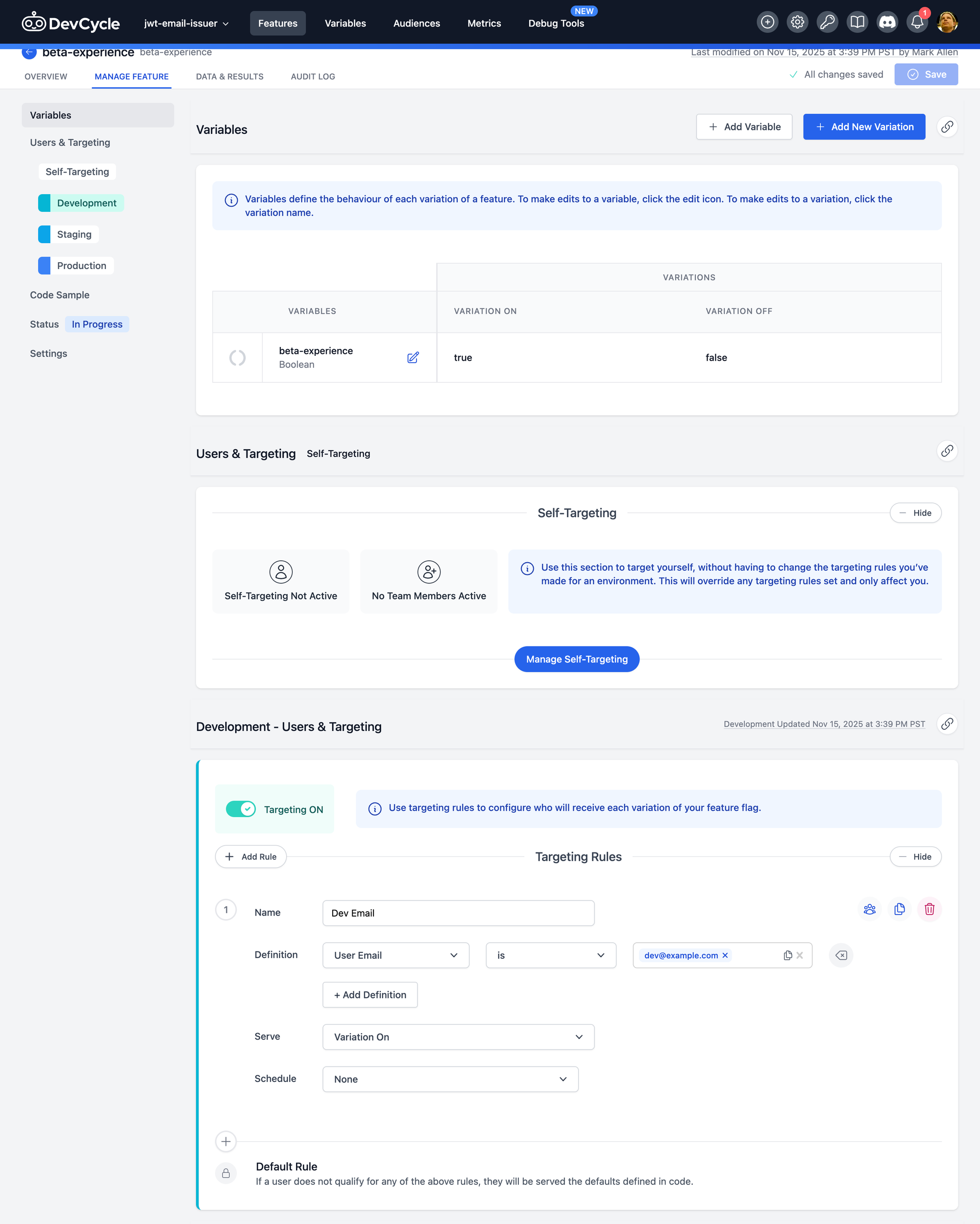Image resolution: width=980 pixels, height=1224 pixels.
Task: Click the edit icon for beta-experience variable
Action: pos(413,357)
